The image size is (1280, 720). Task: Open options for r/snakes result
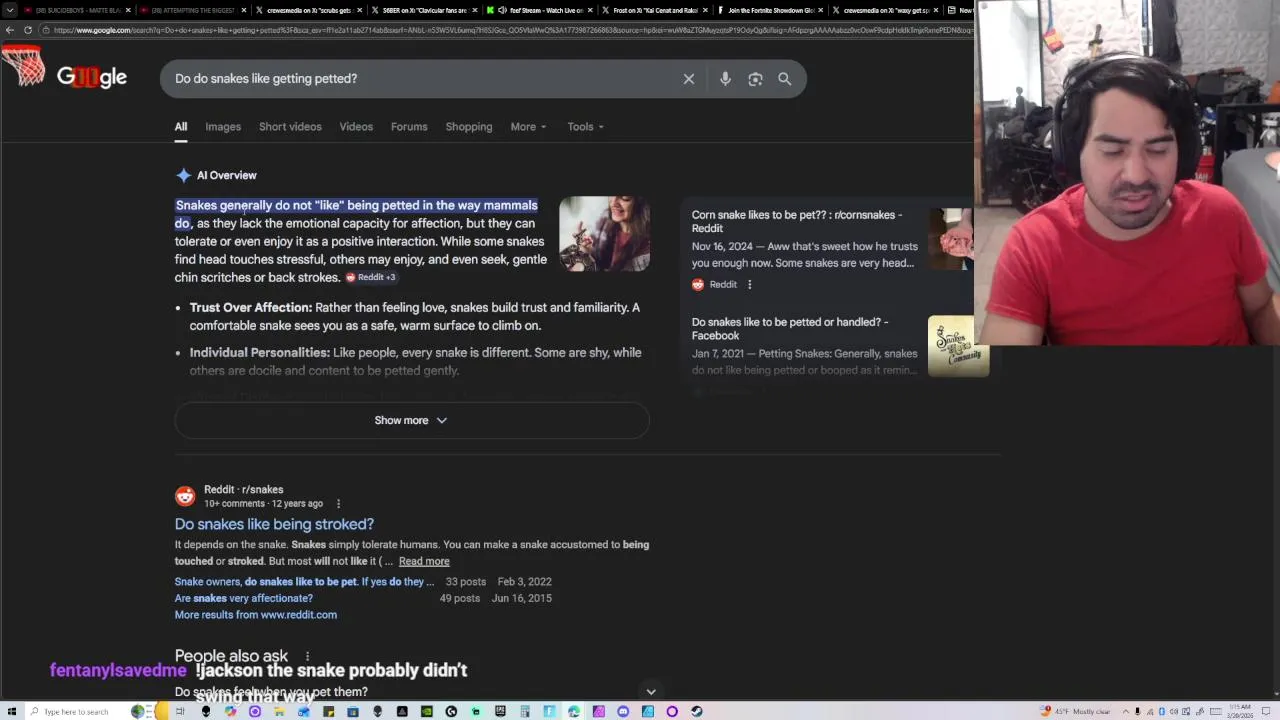pyautogui.click(x=338, y=504)
